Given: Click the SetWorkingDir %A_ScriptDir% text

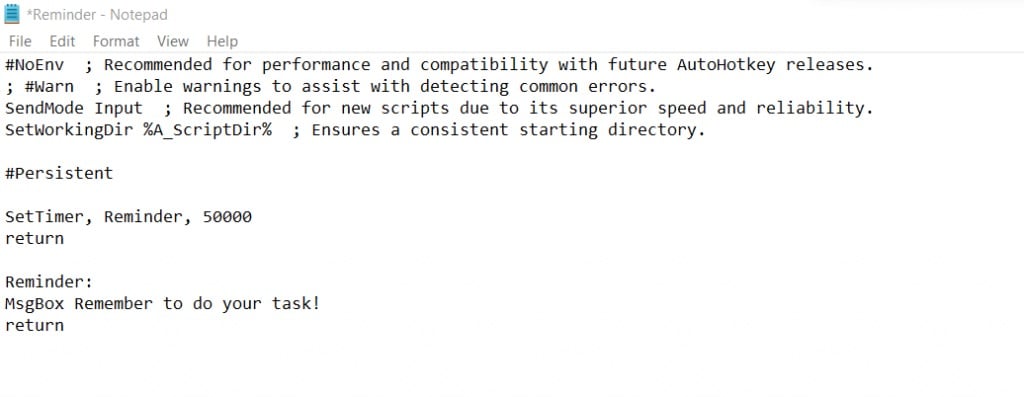Looking at the screenshot, I should click(x=138, y=129).
